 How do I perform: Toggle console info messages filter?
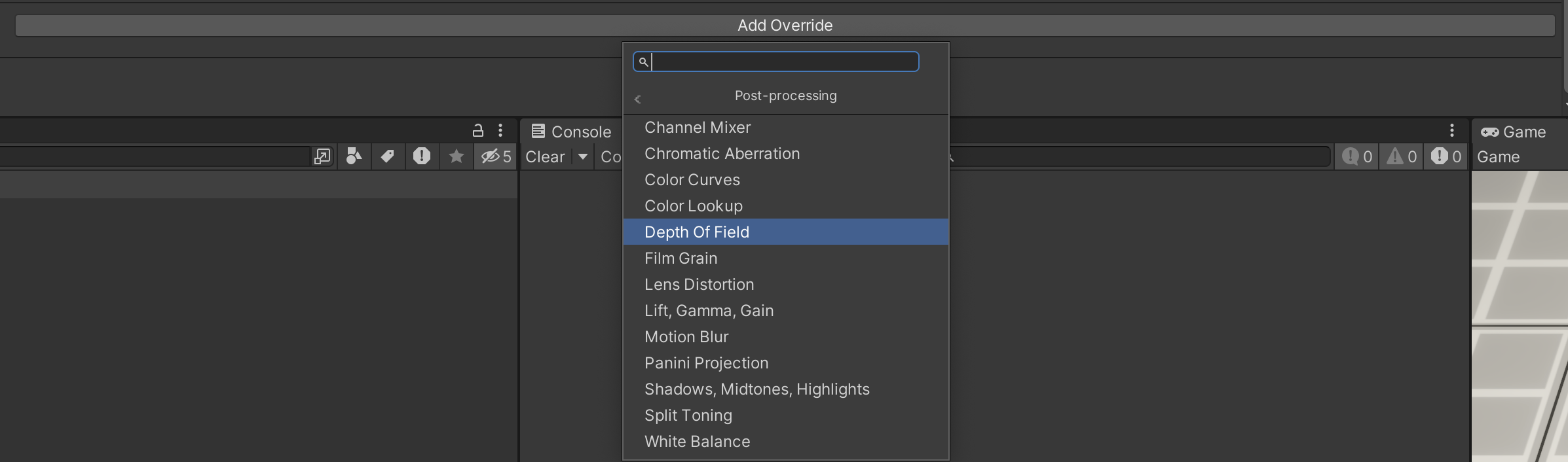(x=1357, y=156)
